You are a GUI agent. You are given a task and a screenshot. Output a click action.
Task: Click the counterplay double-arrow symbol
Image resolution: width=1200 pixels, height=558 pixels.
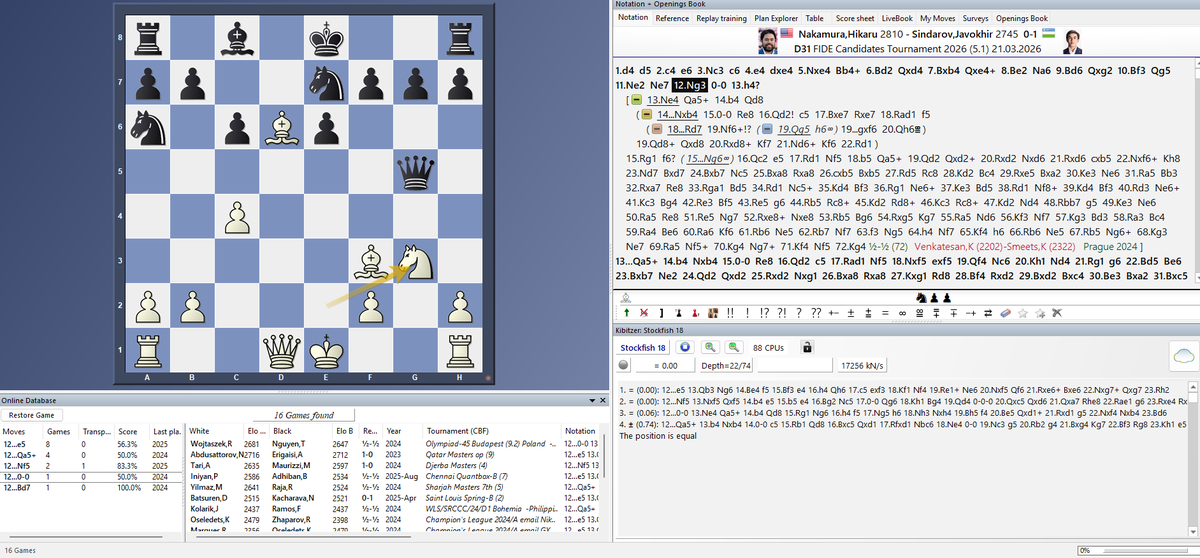[988, 312]
